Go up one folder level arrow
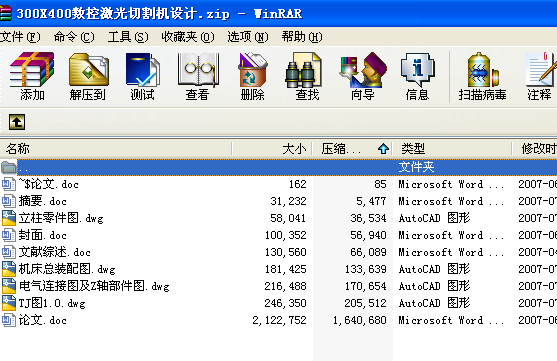The width and height of the screenshot is (557, 361). 17,122
